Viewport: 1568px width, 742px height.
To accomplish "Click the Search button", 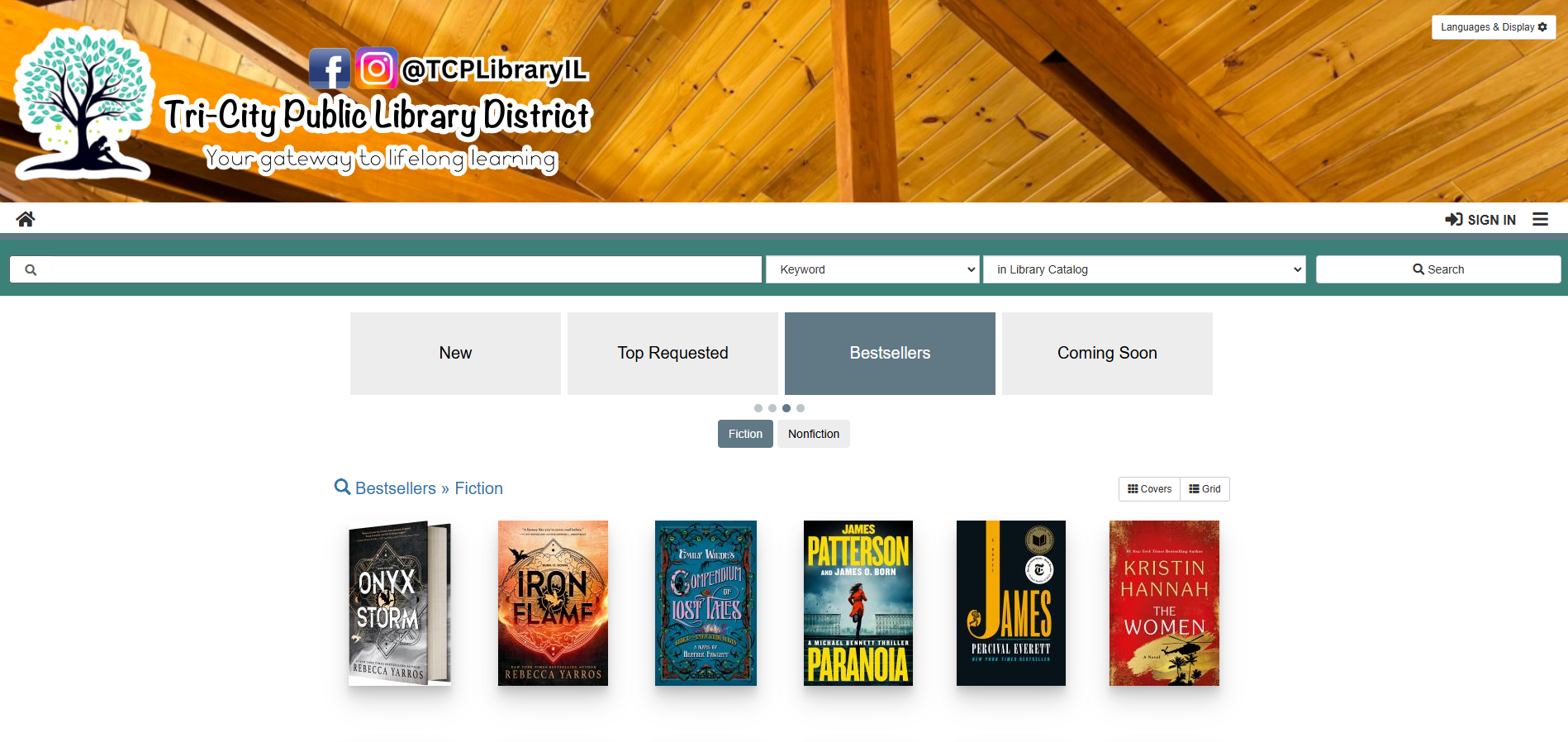I will point(1438,269).
